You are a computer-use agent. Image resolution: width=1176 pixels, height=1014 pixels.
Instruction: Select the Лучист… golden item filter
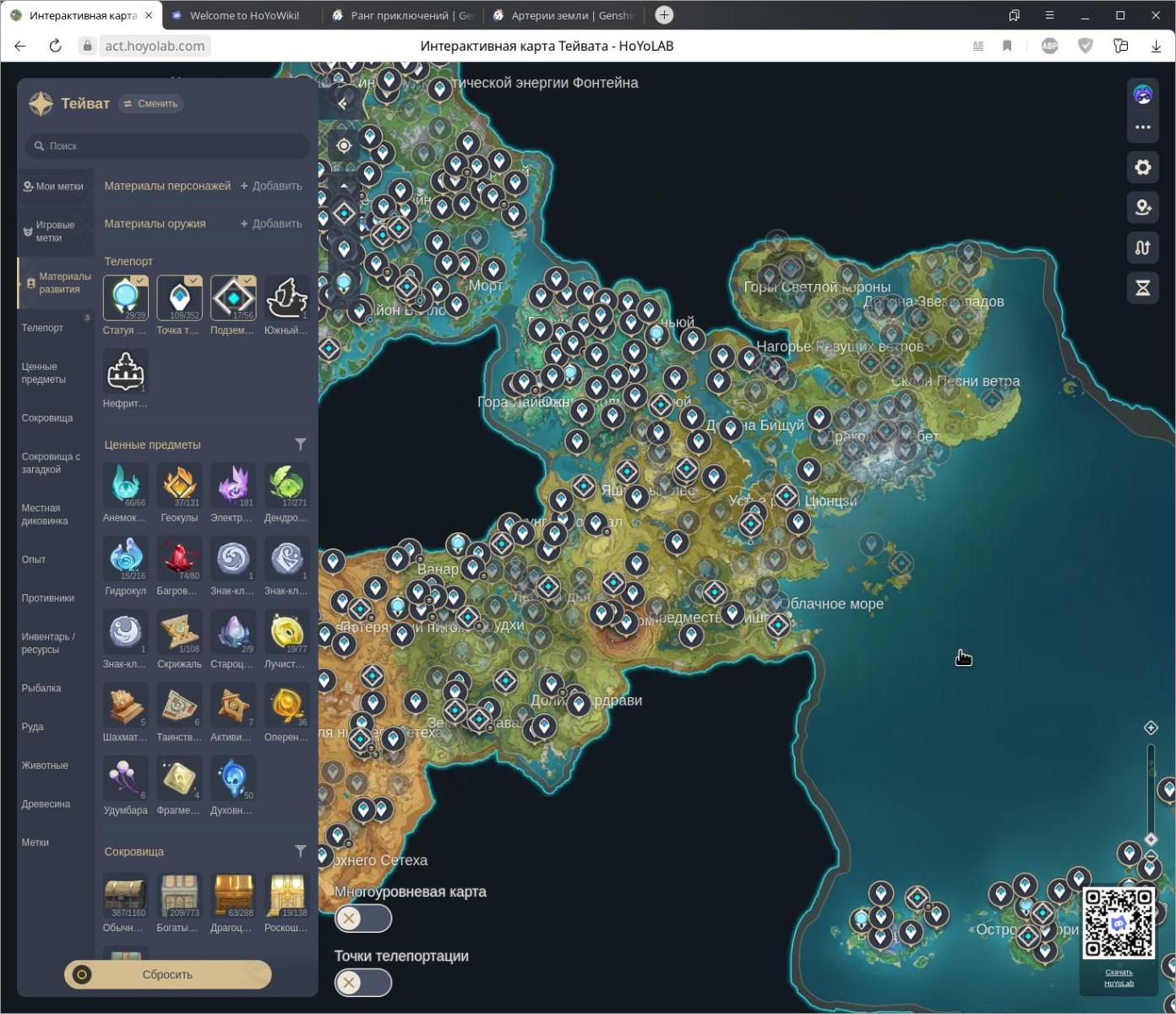click(x=287, y=632)
